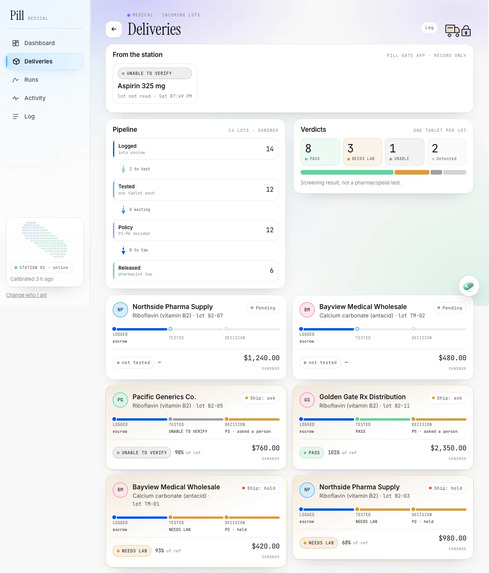Screen dimensions: 489x573
Task: Click the '0 to tap' arrow indicator
Action: 134,250
